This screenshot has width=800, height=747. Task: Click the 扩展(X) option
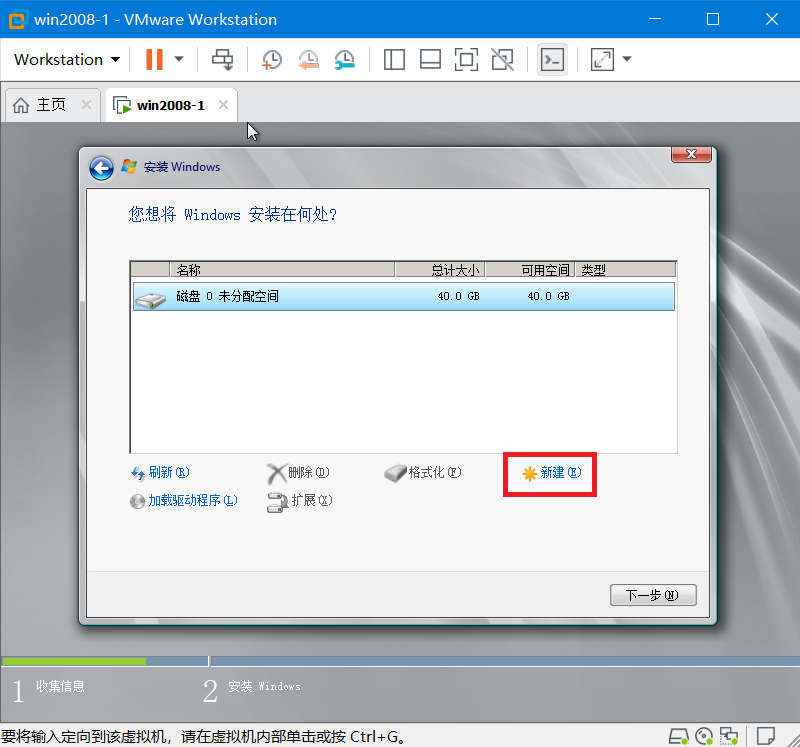click(x=300, y=501)
